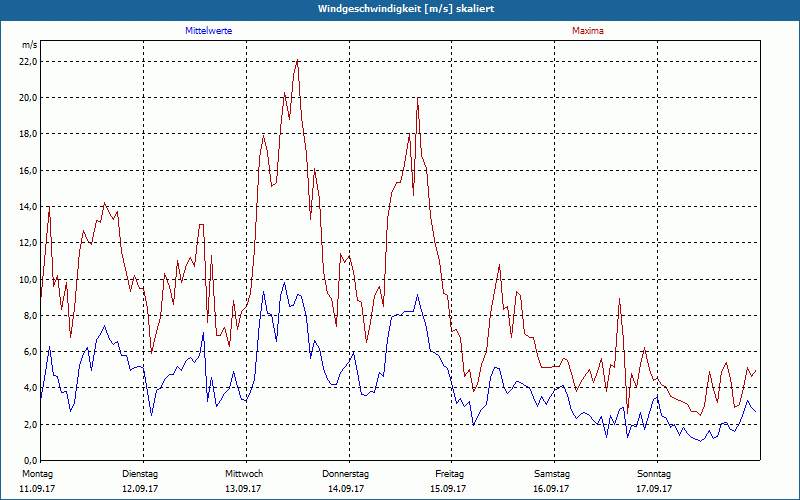
Task: Select the Freitag day label
Action: click(x=449, y=474)
